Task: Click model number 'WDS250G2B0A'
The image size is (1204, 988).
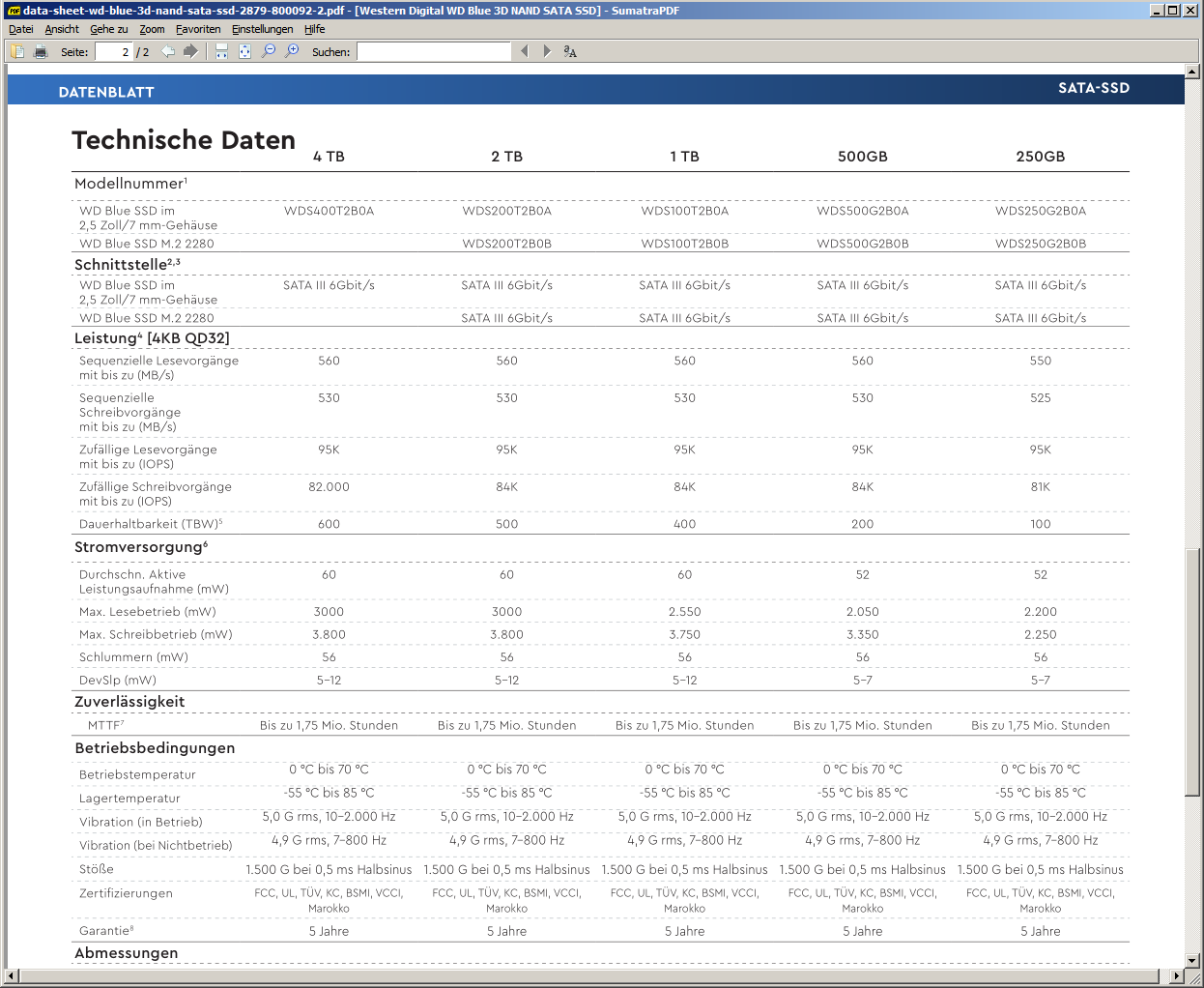Action: [1040, 211]
